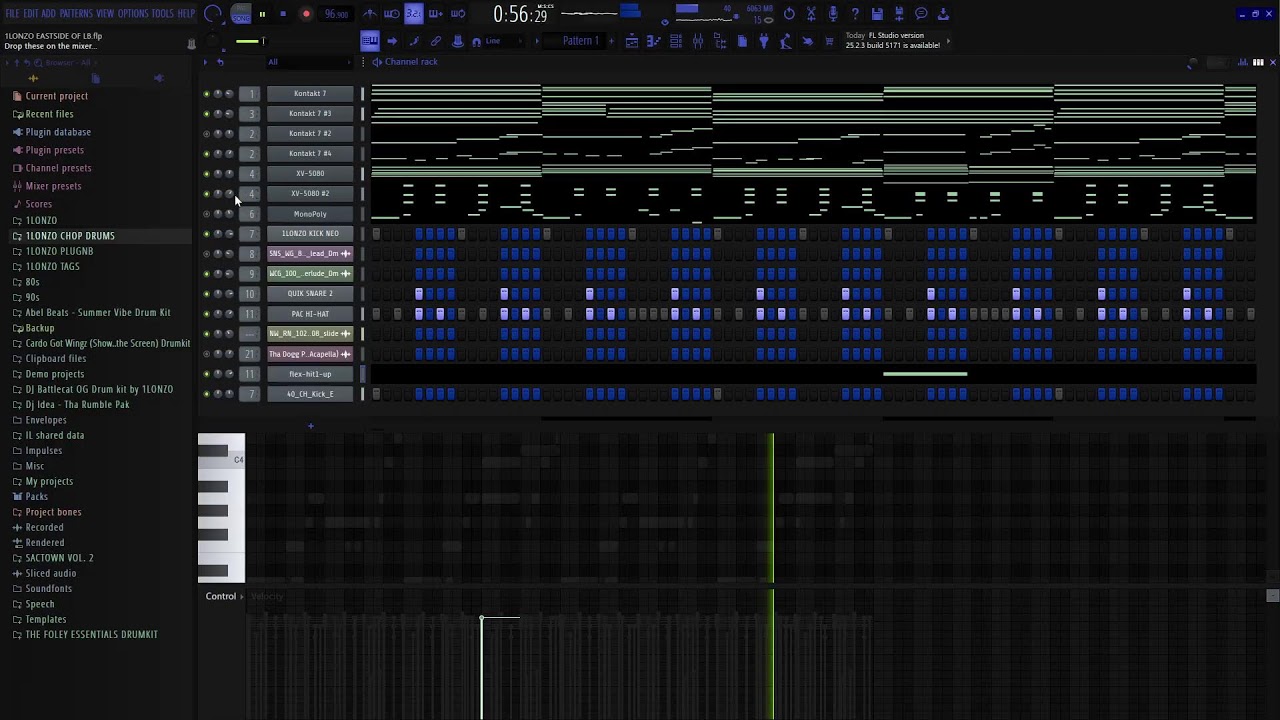The height and width of the screenshot is (720, 1280).
Task: Expand the Control lane arrow
Action: point(242,596)
